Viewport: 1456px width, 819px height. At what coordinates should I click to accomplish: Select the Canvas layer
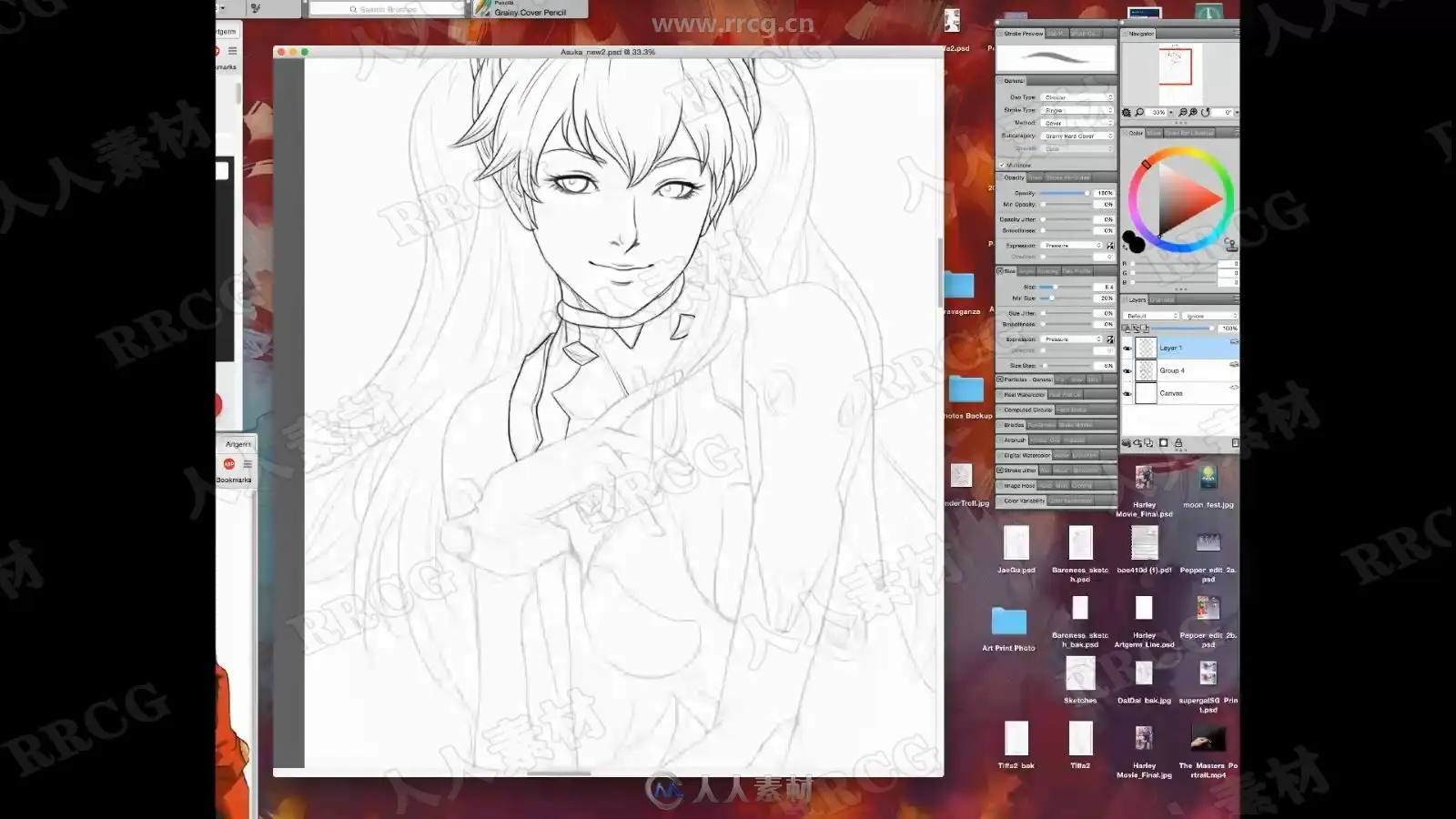[1181, 394]
